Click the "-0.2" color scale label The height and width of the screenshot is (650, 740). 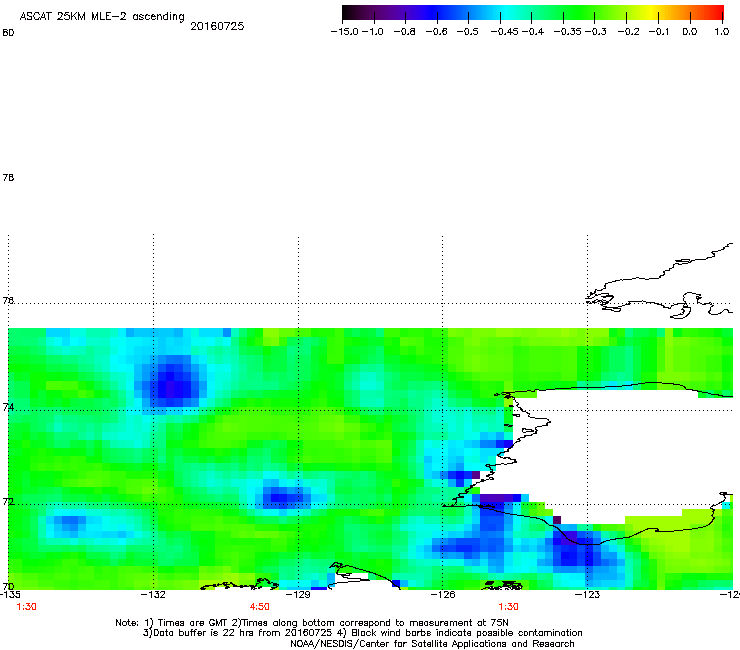[x=628, y=32]
